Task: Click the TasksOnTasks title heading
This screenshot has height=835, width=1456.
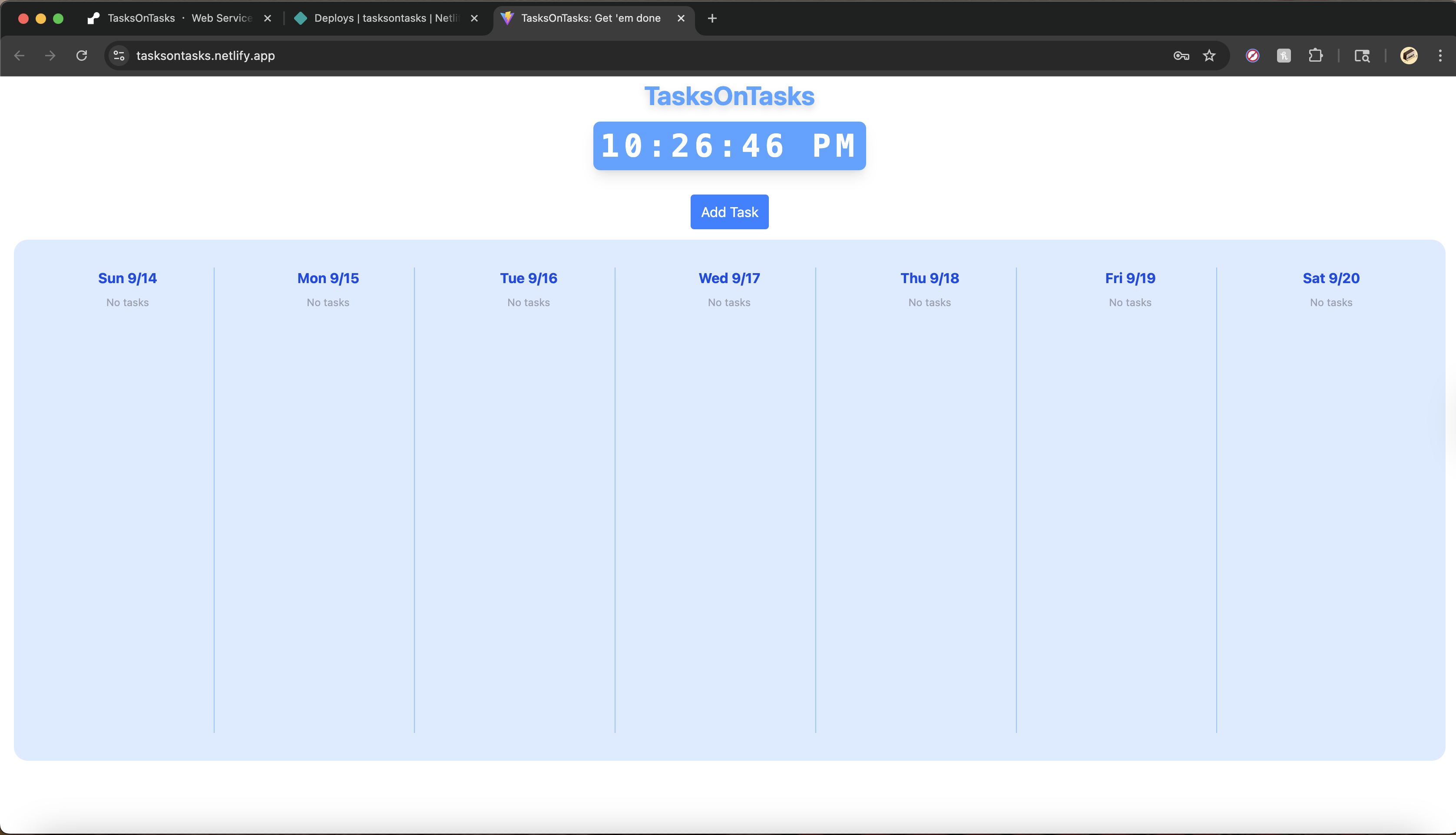Action: [729, 96]
